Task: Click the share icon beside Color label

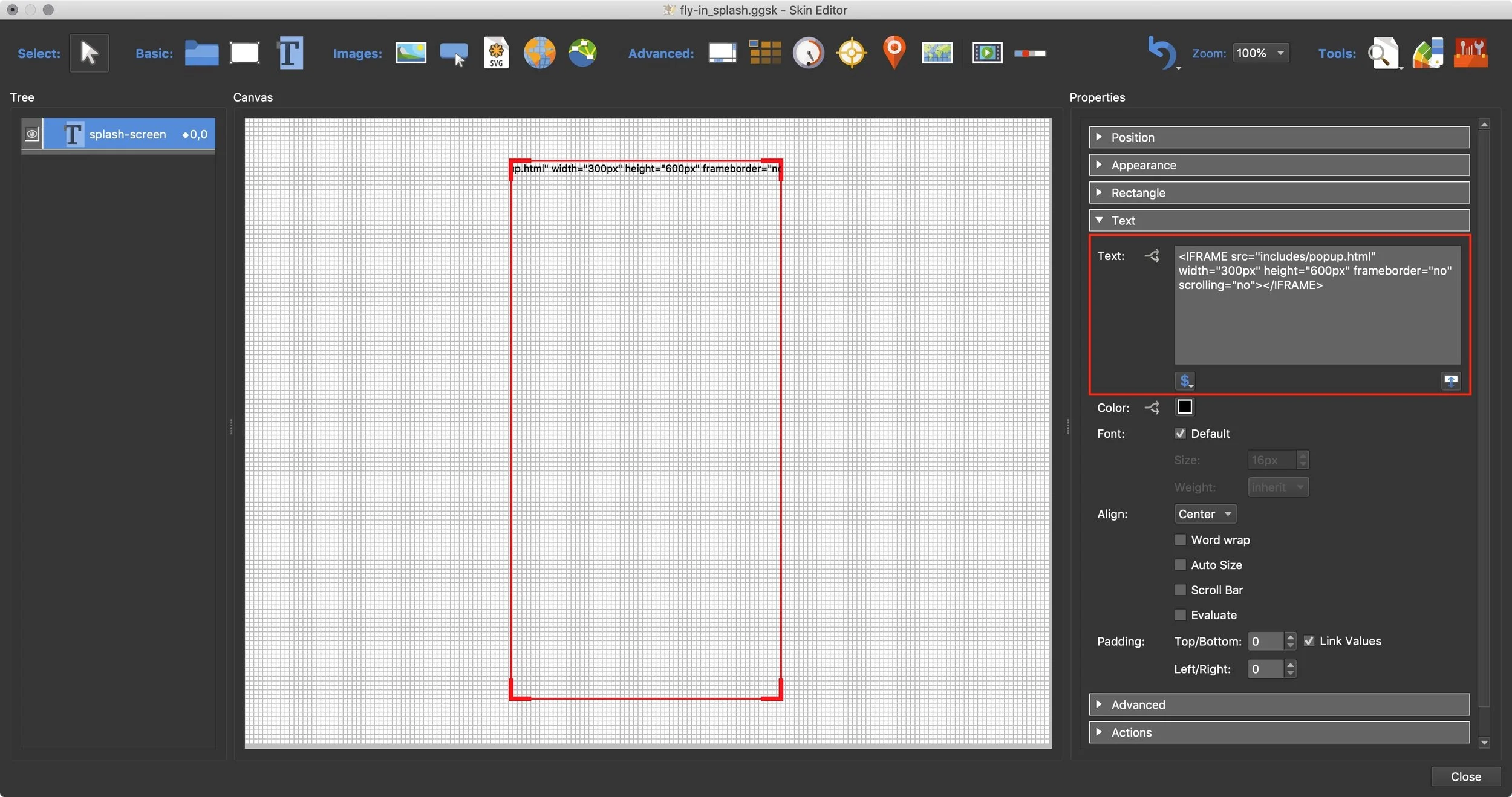Action: point(1152,408)
